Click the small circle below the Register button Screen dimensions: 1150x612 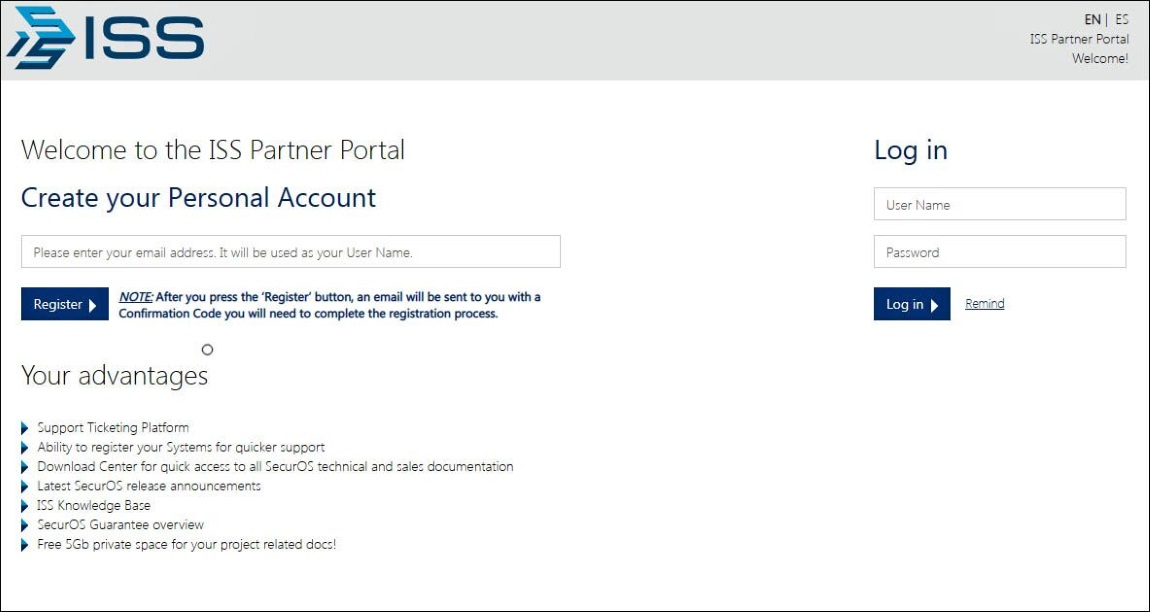pos(207,350)
